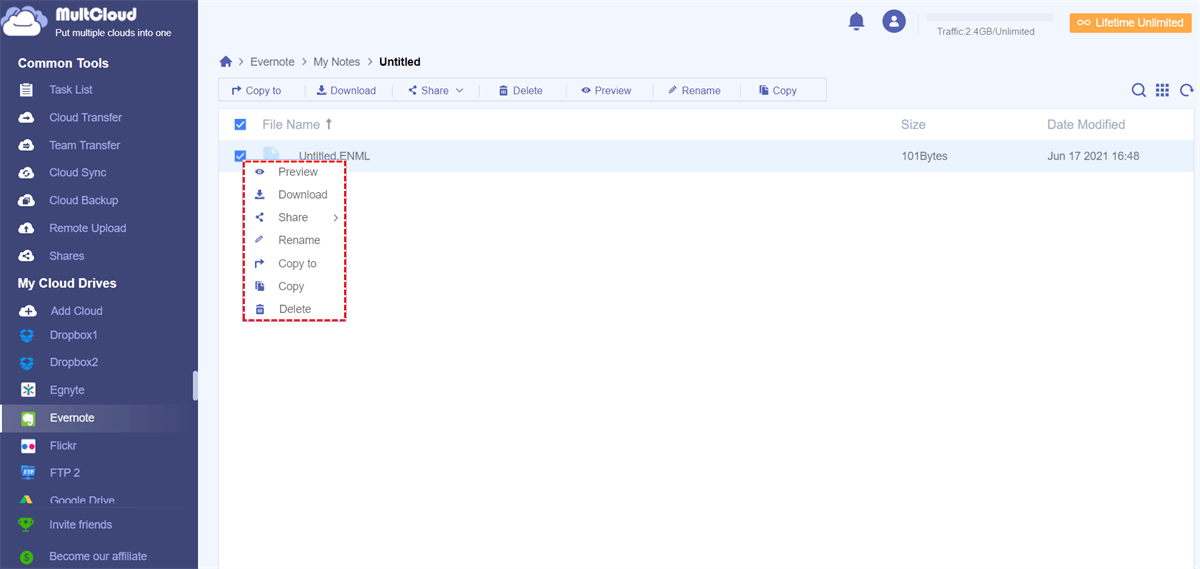
Task: Choose Copy to from context menu
Action: pos(296,264)
